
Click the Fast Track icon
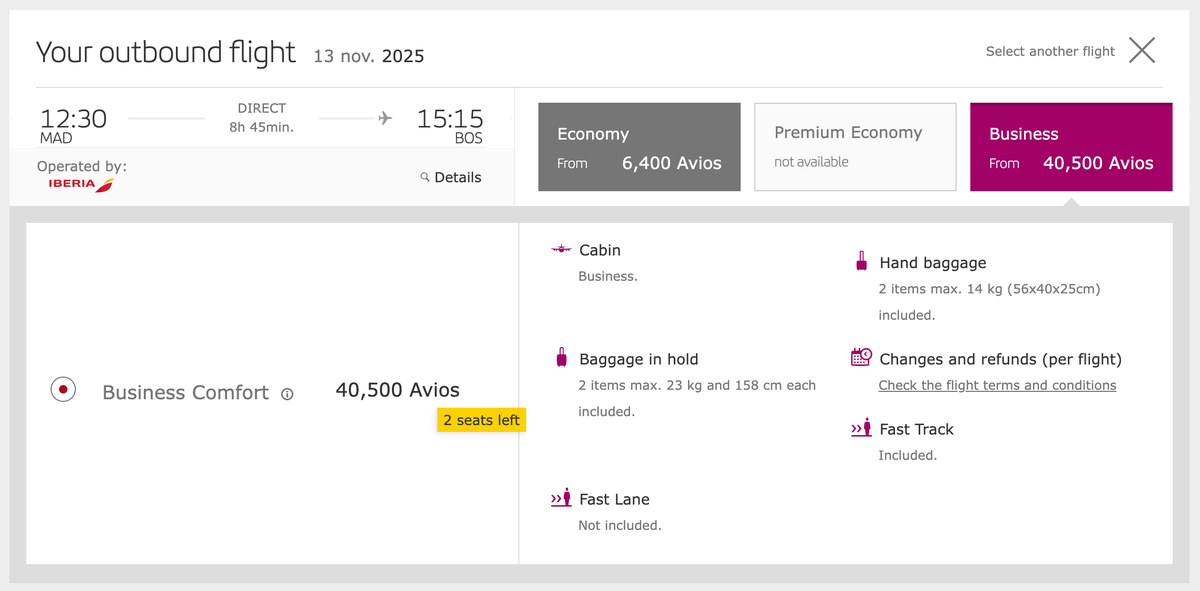[x=861, y=428]
